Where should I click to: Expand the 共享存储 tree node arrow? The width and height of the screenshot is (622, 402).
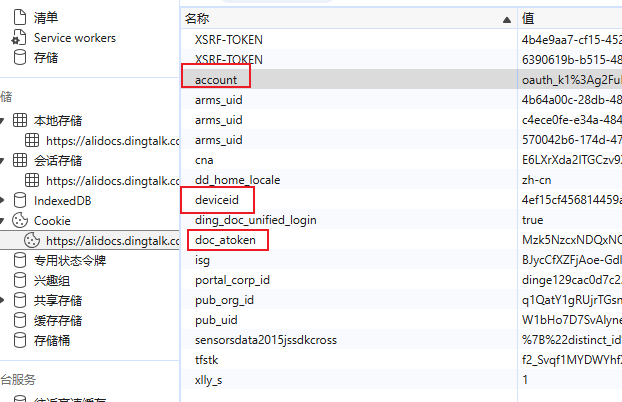coord(4,300)
